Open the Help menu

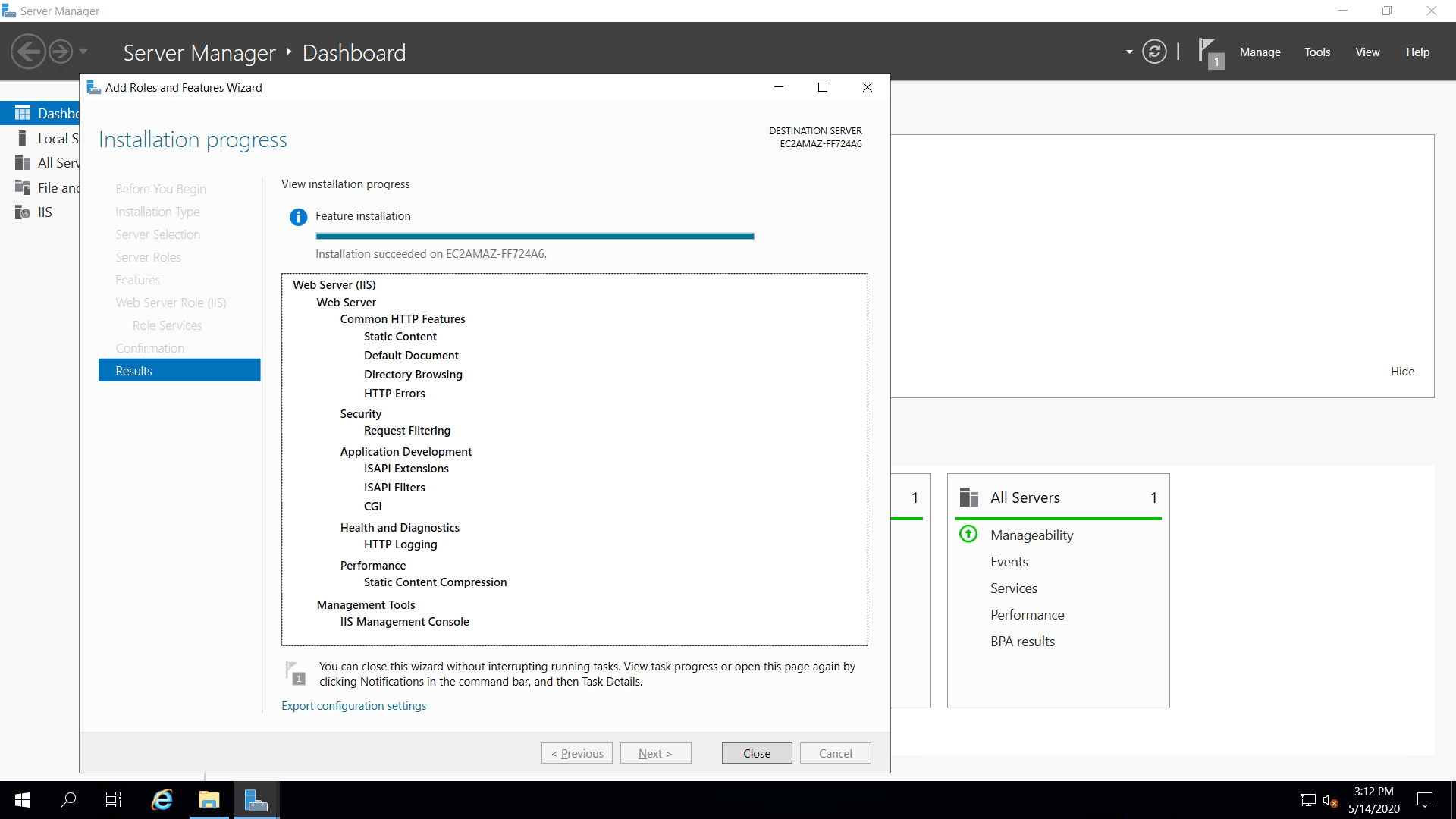1417,52
